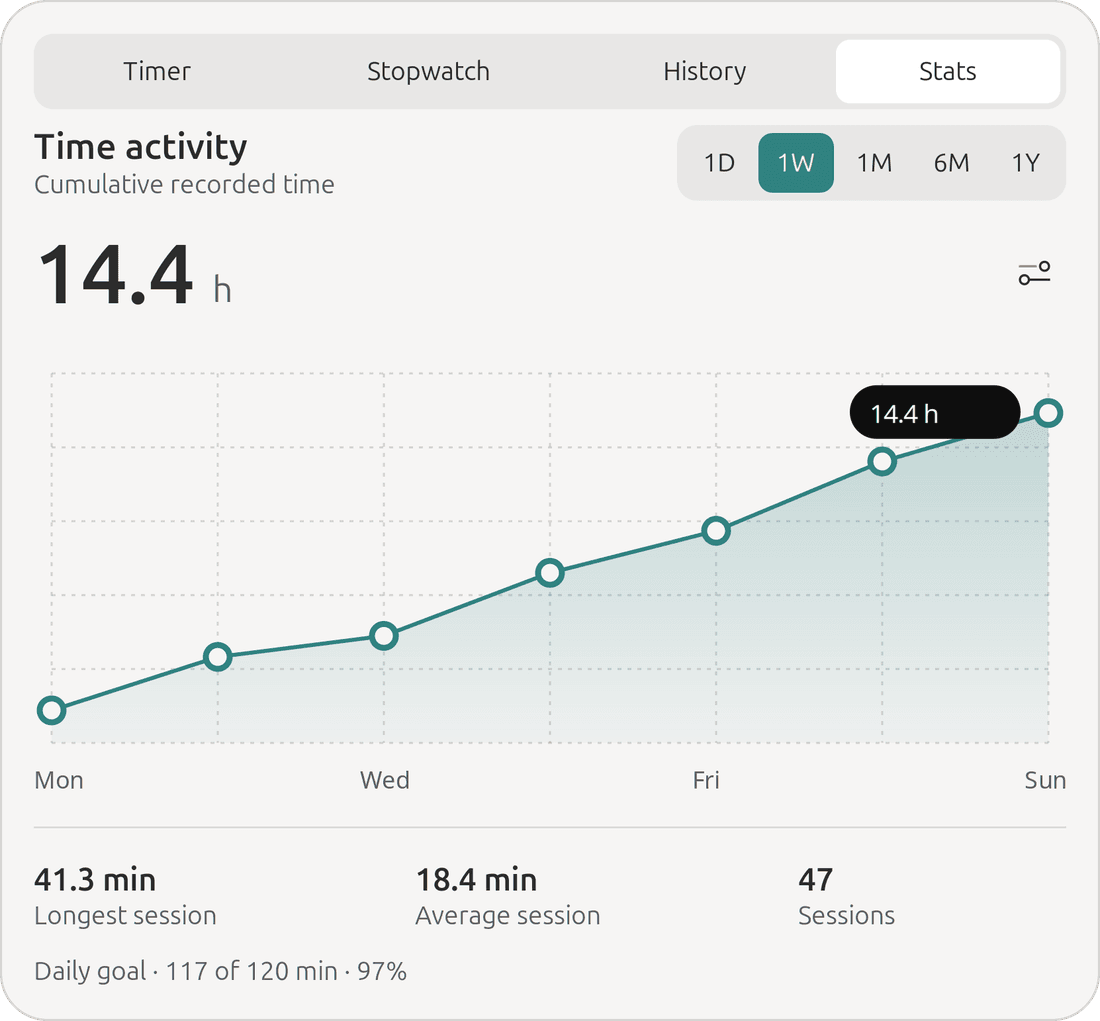This screenshot has height=1021, width=1100.
Task: Click the 'Sun' axis label
Action: pyautogui.click(x=1045, y=780)
